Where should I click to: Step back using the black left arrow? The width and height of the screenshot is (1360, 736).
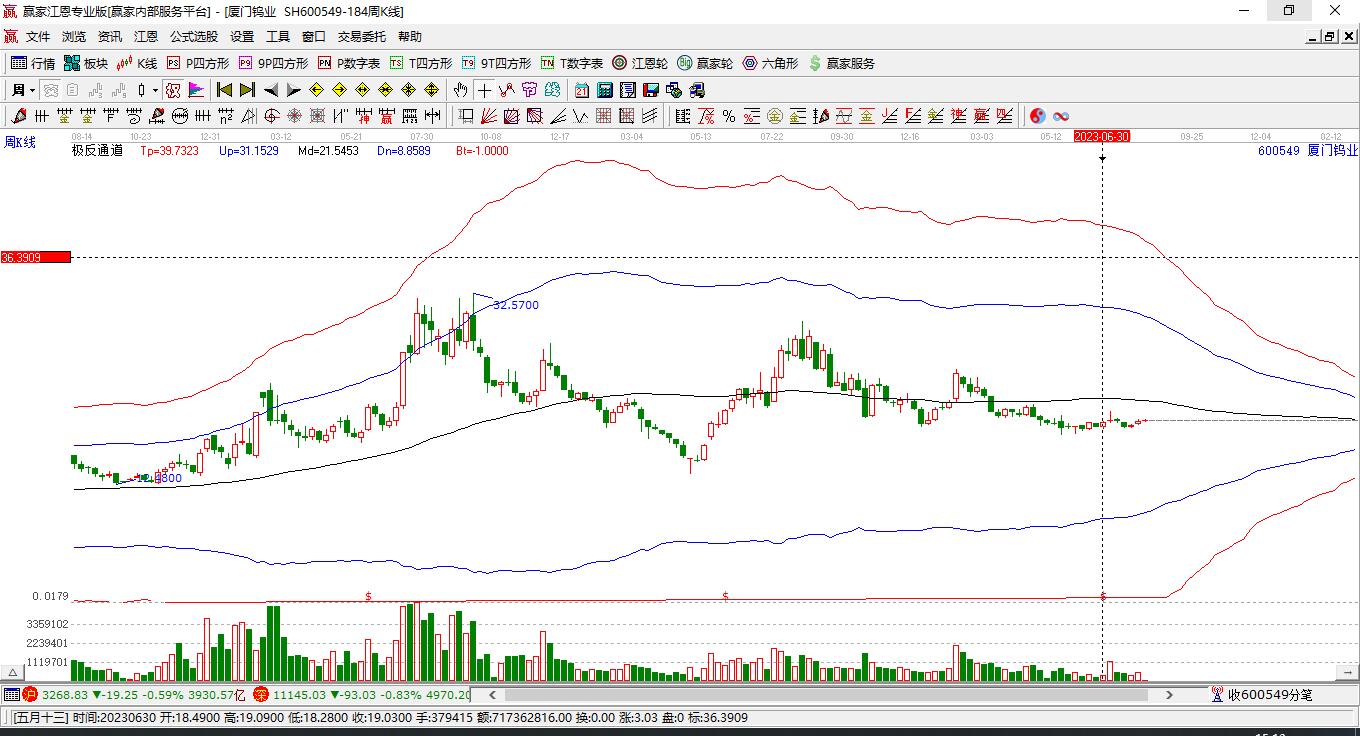[x=271, y=90]
